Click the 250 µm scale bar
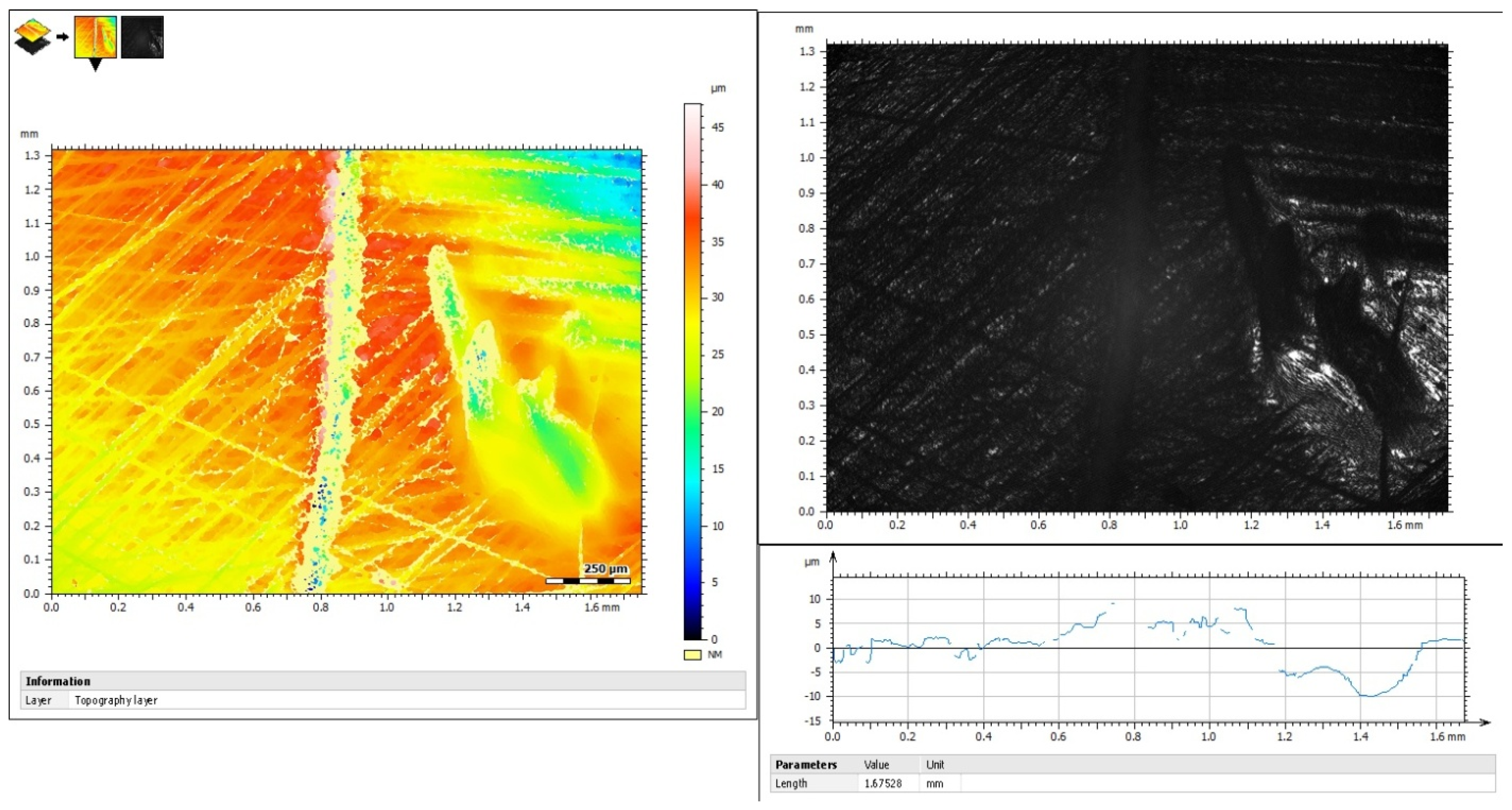The image size is (1512, 810). (588, 580)
